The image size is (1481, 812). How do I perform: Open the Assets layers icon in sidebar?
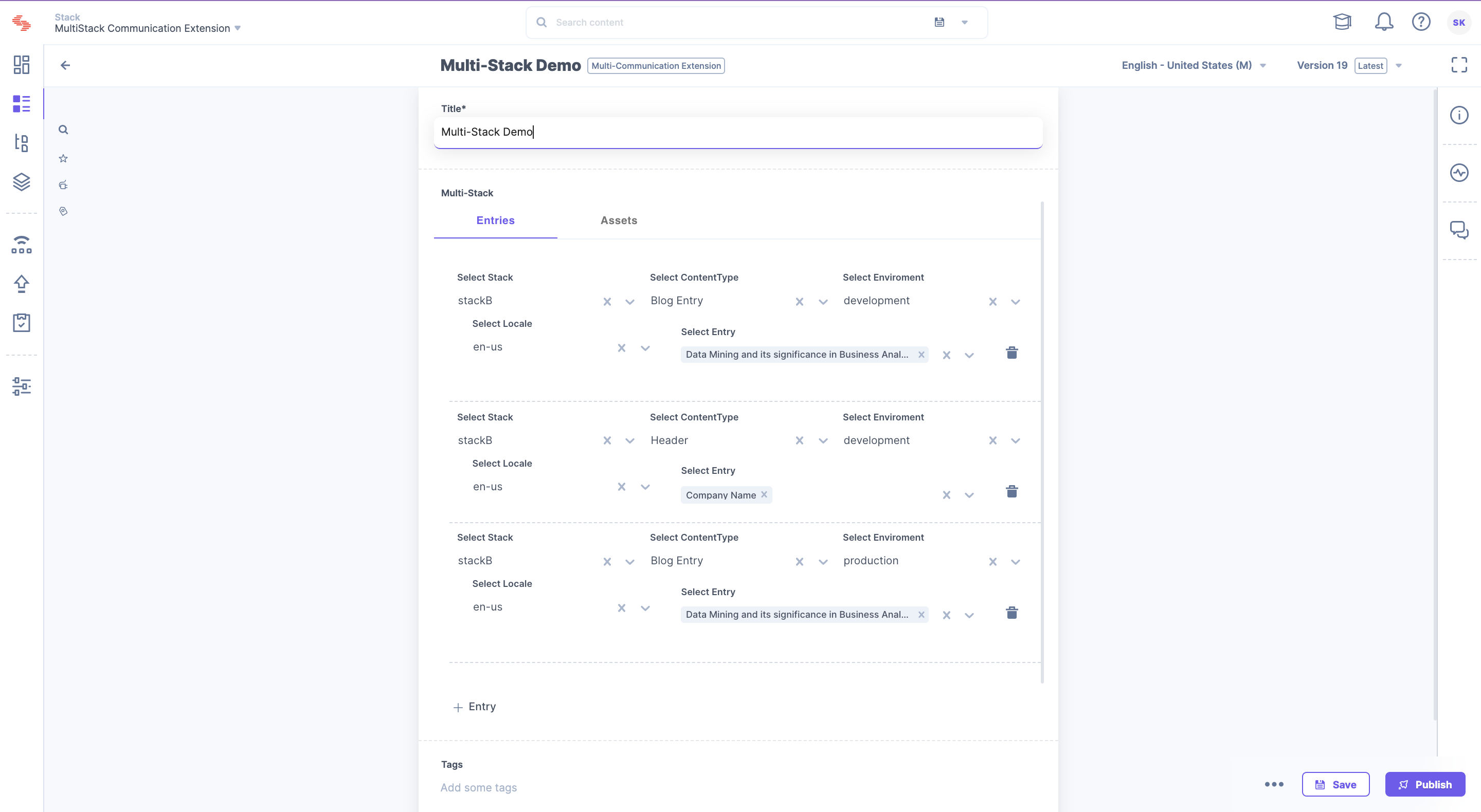[x=21, y=182]
